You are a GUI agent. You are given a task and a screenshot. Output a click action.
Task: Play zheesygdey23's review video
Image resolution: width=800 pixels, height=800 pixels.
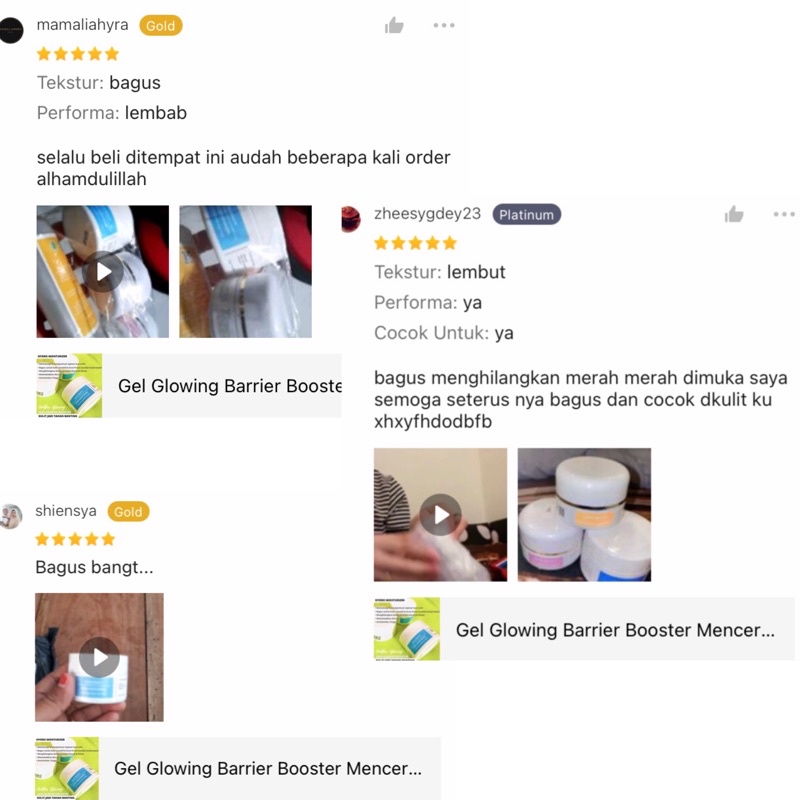[x=440, y=515]
